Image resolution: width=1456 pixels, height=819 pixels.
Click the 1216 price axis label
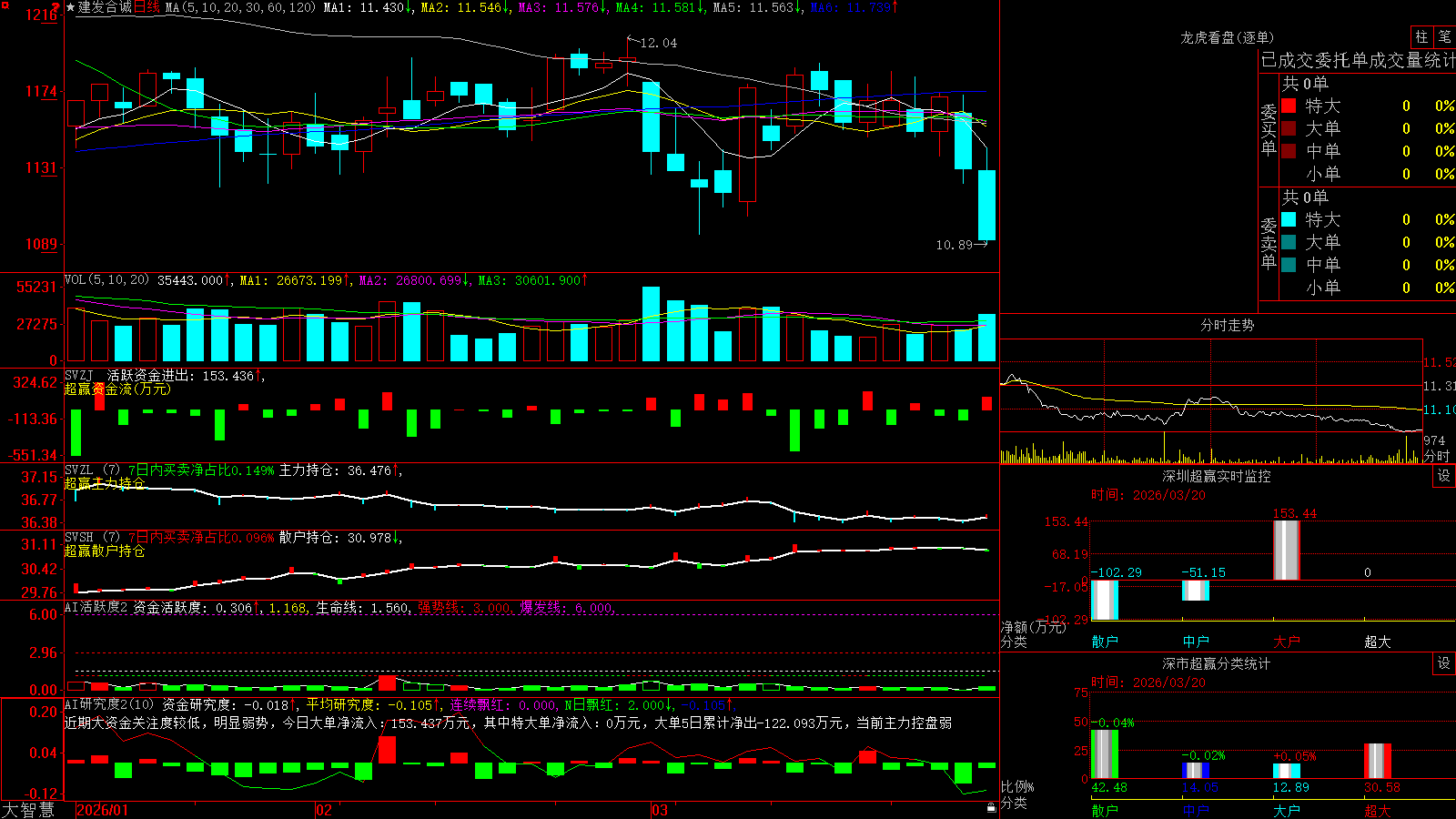click(x=42, y=15)
